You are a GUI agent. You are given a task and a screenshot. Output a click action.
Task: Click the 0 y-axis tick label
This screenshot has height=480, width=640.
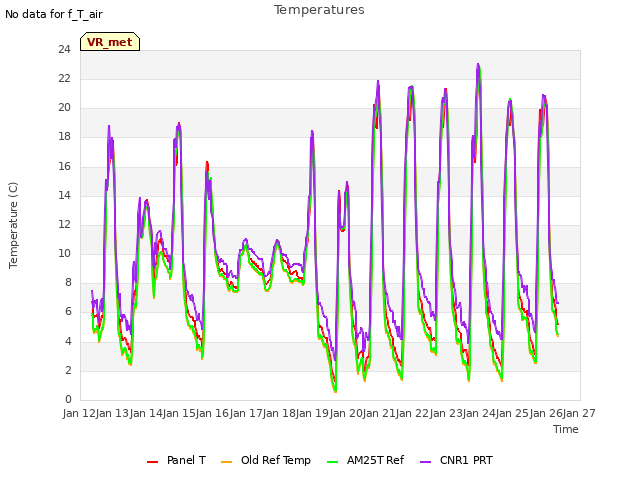click(x=68, y=399)
